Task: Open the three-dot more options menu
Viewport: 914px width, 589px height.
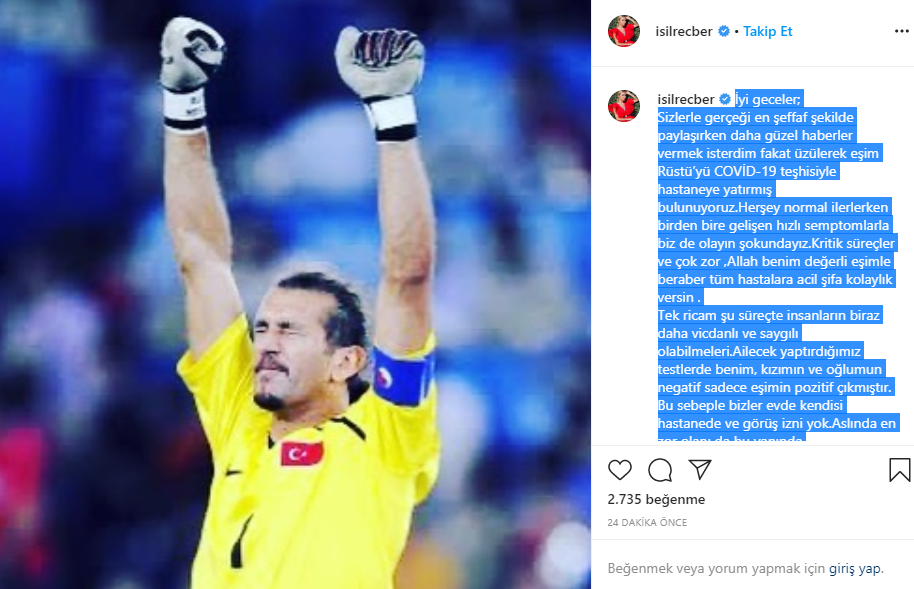Action: [x=902, y=31]
